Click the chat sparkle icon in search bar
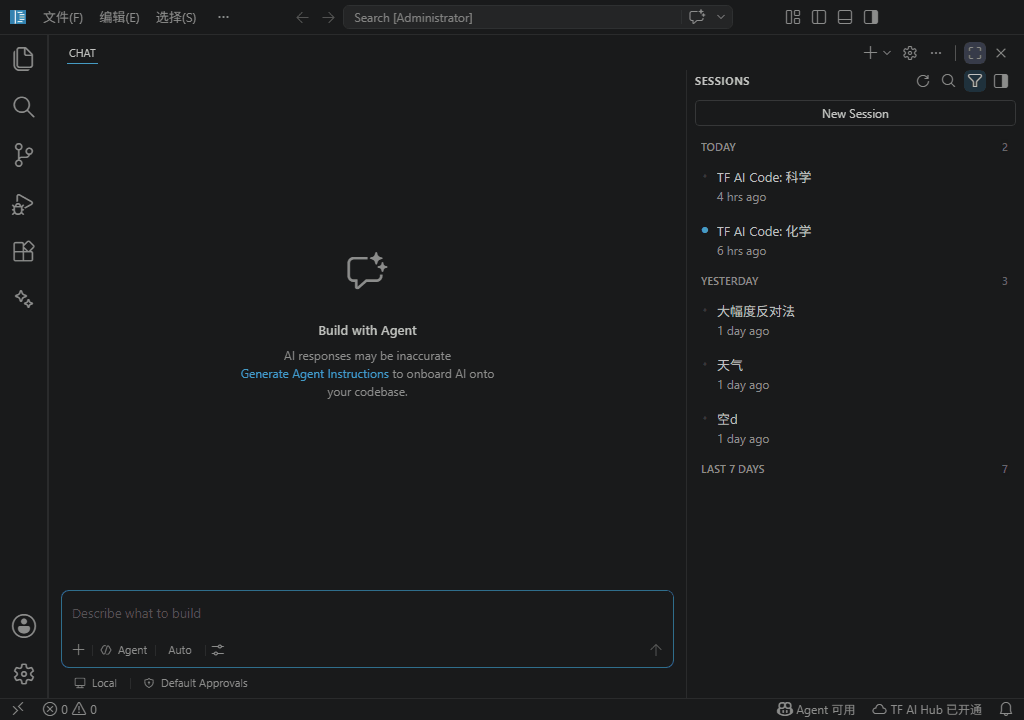Image resolution: width=1024 pixels, height=720 pixels. click(x=697, y=17)
